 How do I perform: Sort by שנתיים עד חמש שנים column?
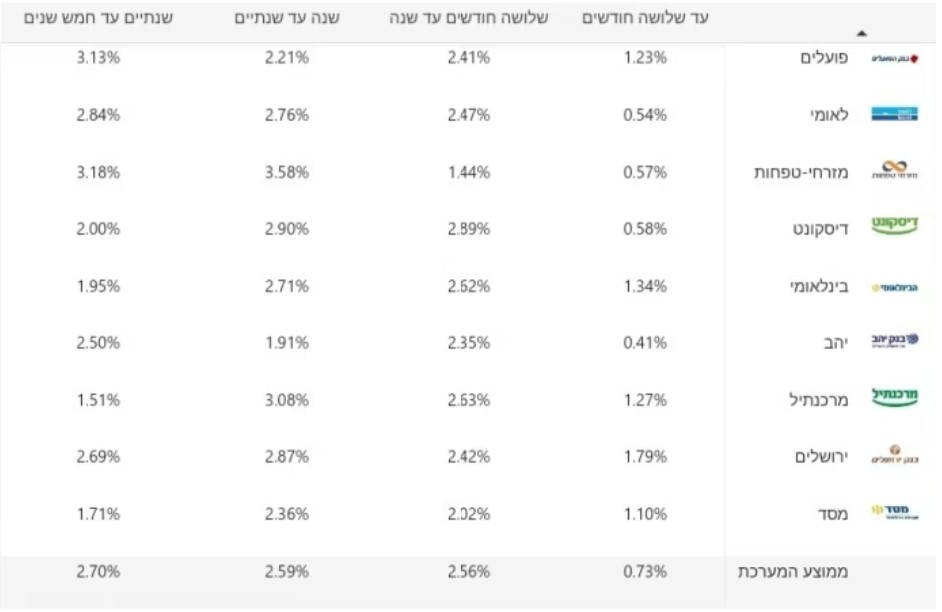pyautogui.click(x=98, y=19)
